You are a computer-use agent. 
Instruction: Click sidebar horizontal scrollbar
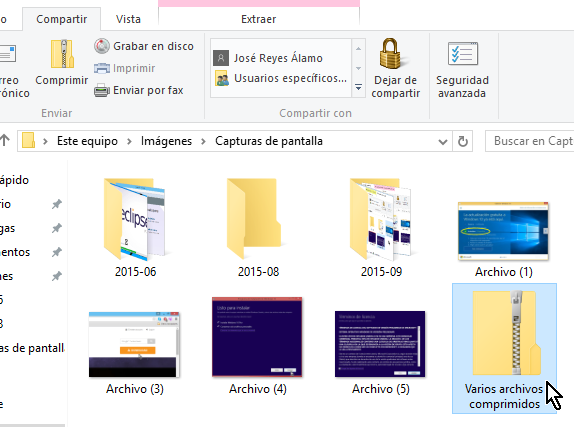coord(32,426)
